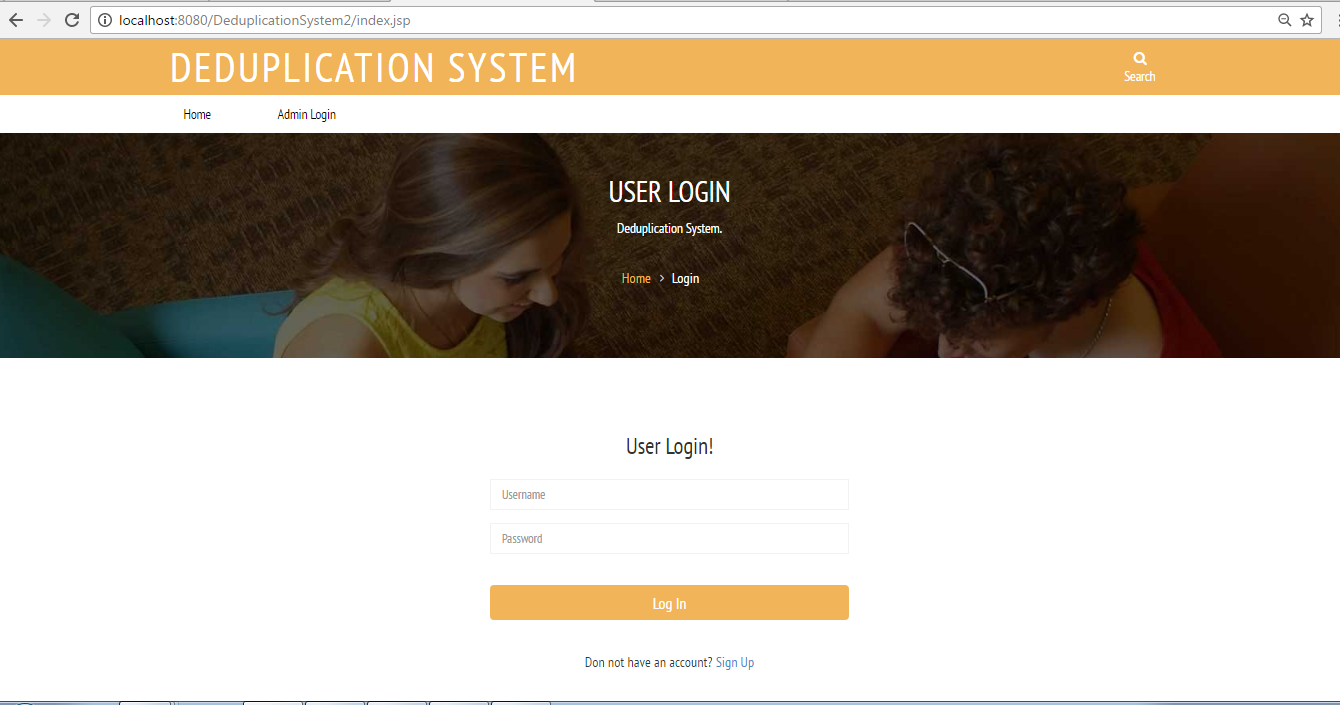Click the DEDUPLICATION SYSTEM site title
1340x705 pixels.
[373, 68]
